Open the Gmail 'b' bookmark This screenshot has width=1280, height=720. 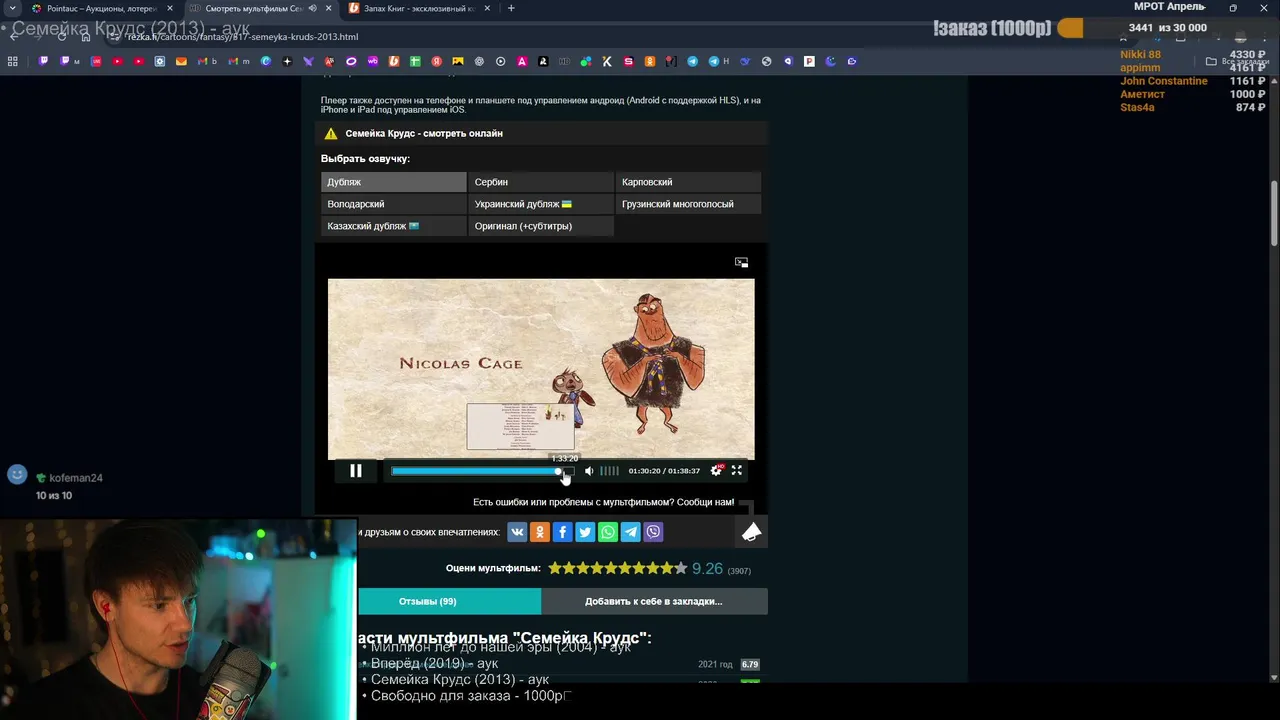[208, 61]
